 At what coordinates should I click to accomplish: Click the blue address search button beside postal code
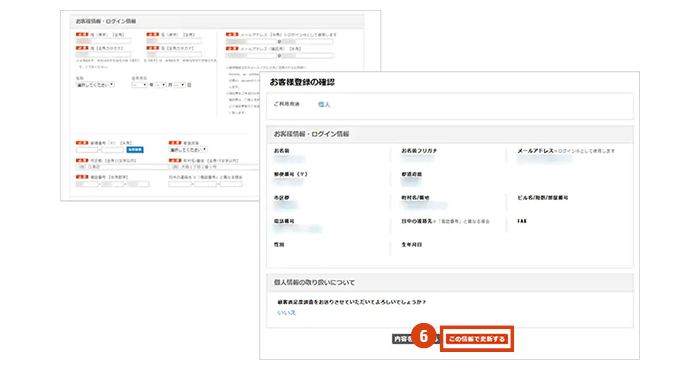pos(135,150)
